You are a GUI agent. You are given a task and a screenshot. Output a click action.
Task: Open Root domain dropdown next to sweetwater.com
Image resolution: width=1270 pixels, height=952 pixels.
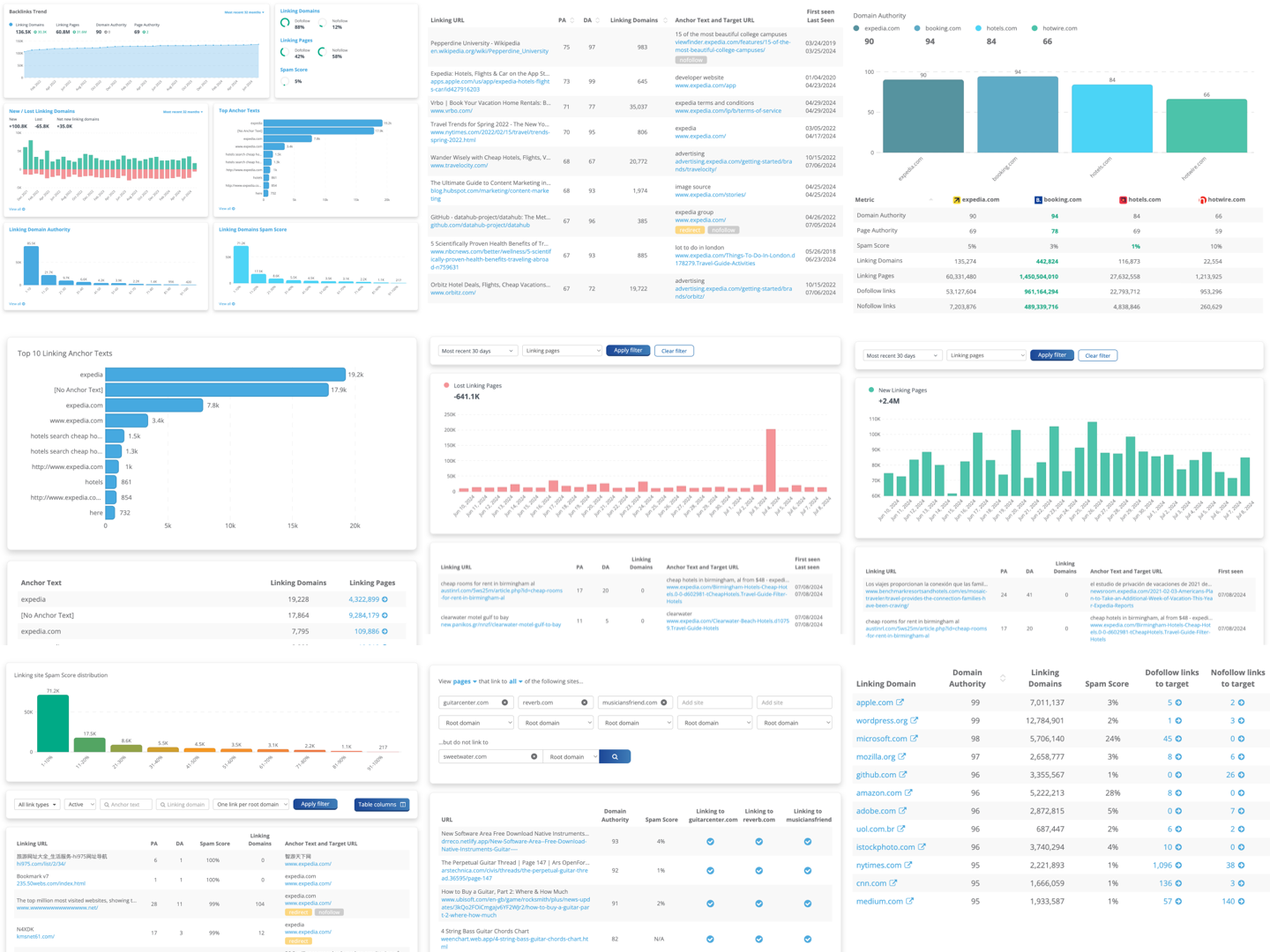pos(571,756)
